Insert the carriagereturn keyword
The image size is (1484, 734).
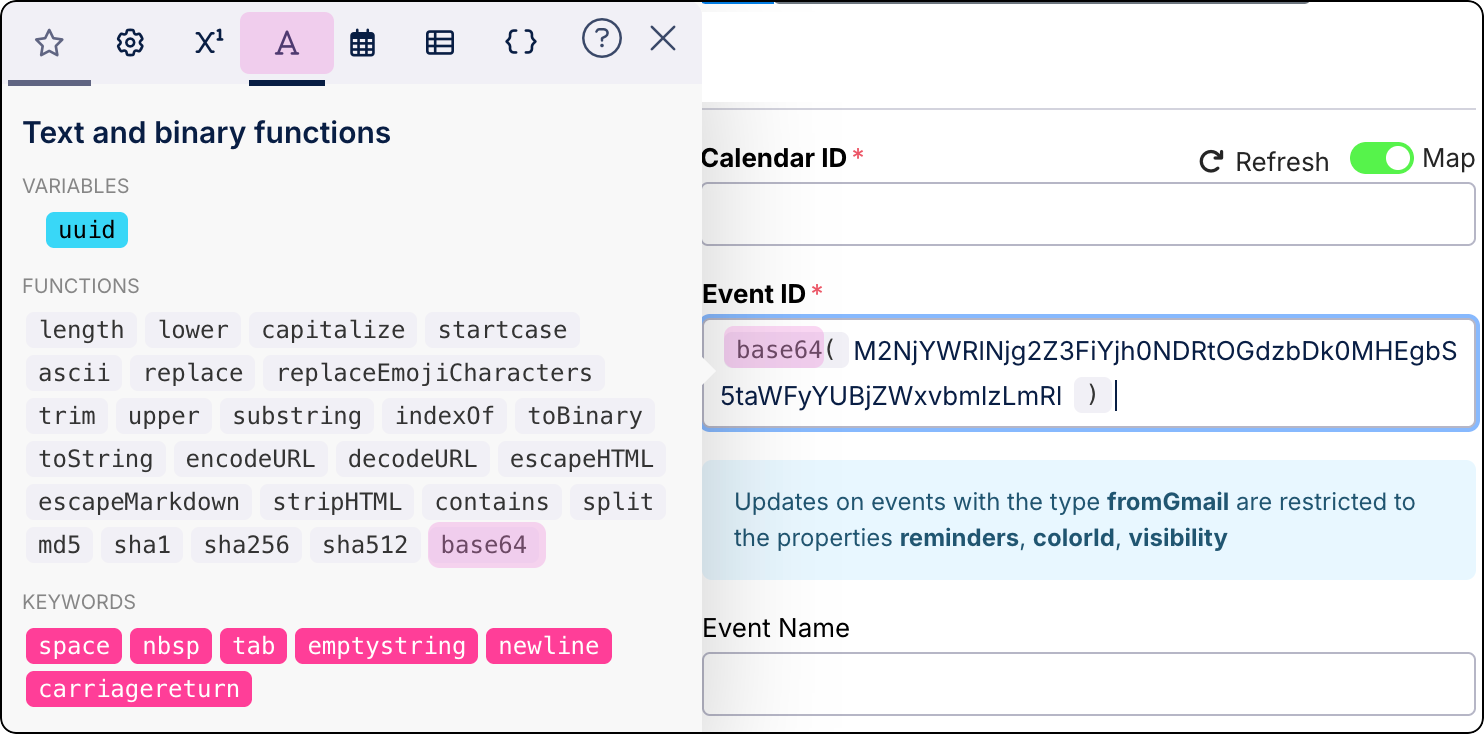138,688
